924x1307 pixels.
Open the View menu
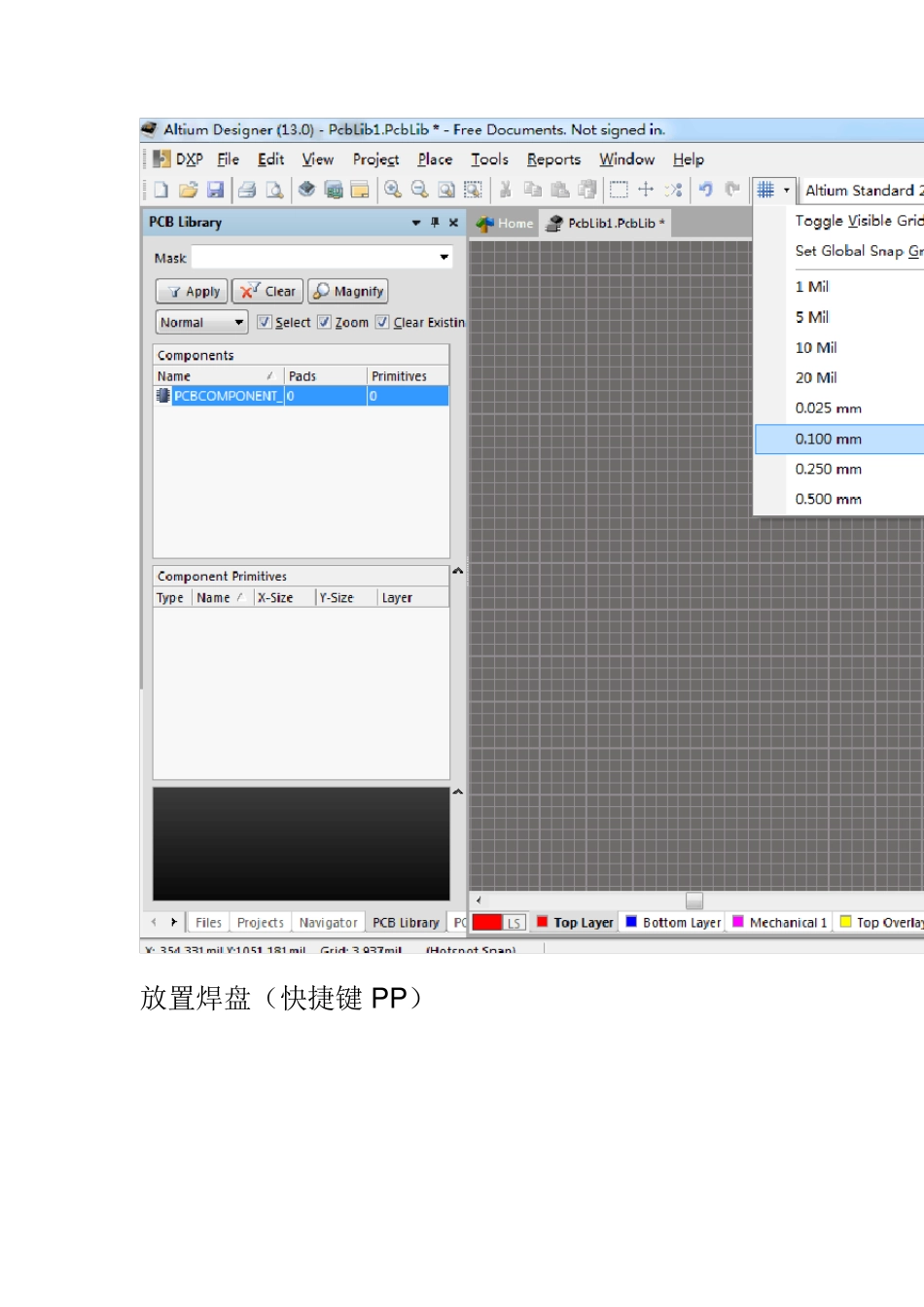click(317, 159)
